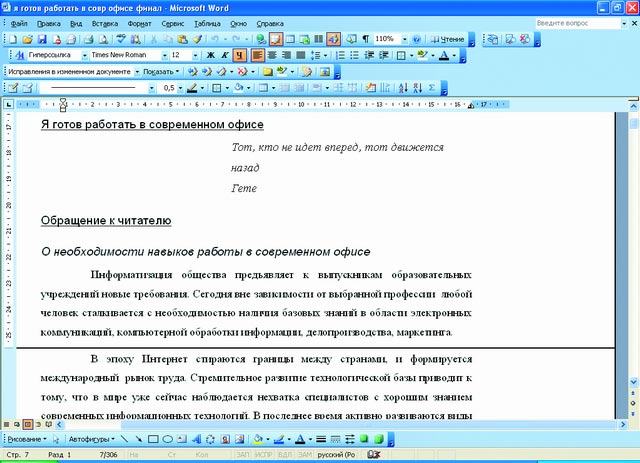Image resolution: width=640 pixels, height=463 pixels.
Task: Click the Insert new comment icon
Action: tap(267, 71)
